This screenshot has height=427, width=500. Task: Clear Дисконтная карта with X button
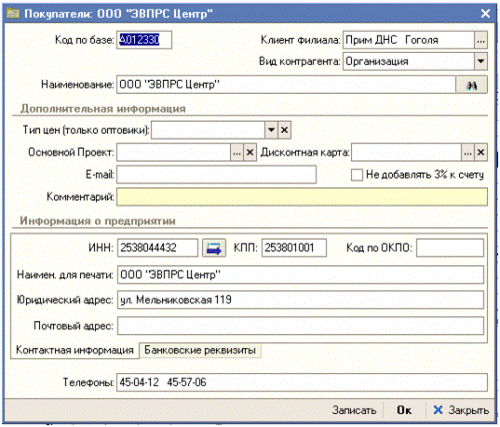(x=481, y=152)
